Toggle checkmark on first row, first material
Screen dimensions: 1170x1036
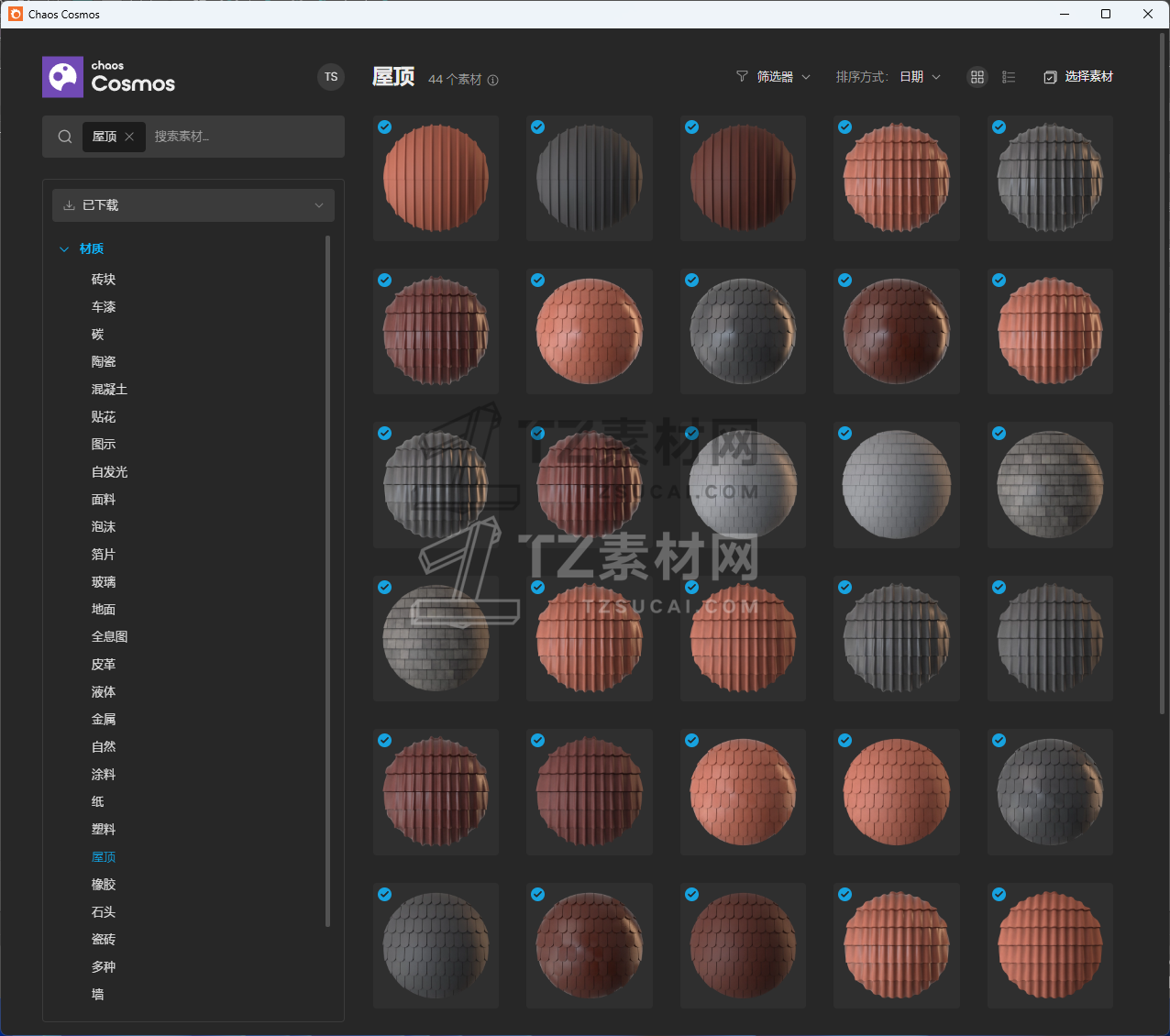click(385, 127)
